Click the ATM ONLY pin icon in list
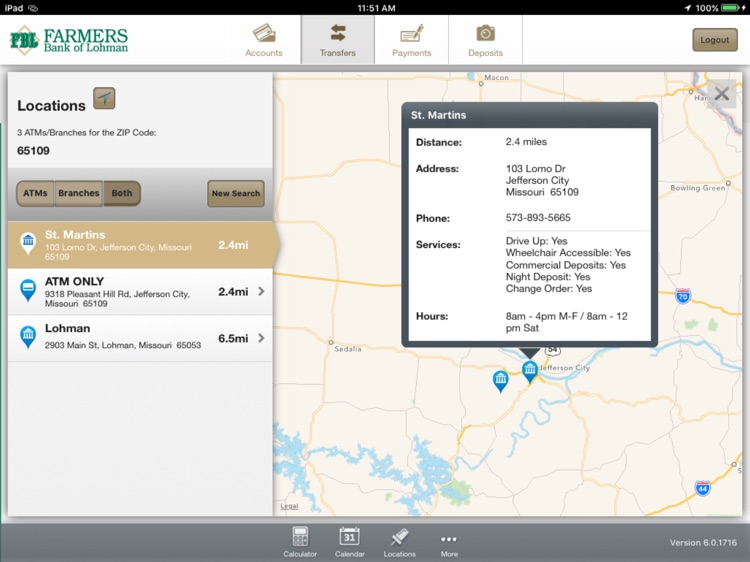750x562 pixels. click(x=28, y=290)
